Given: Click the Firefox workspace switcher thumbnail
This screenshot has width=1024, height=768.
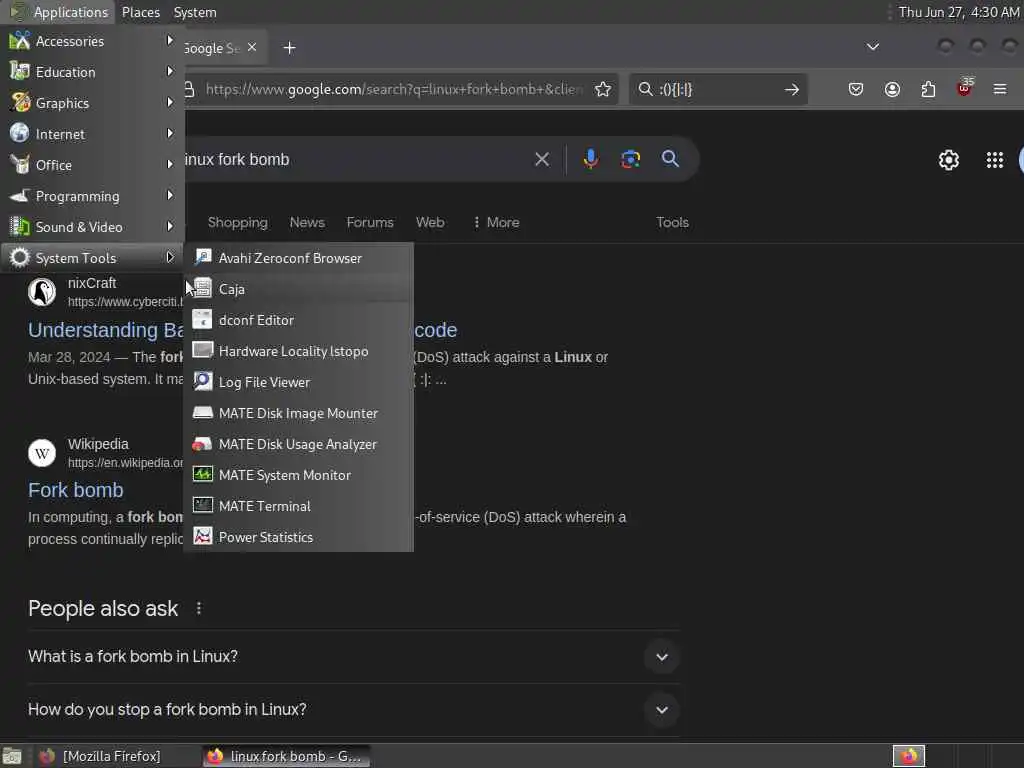Looking at the screenshot, I should pos(908,756).
